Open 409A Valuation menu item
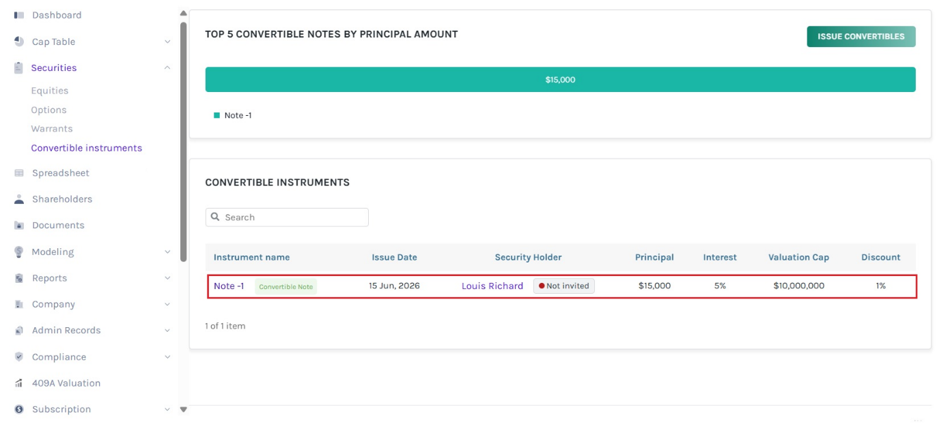 pyautogui.click(x=66, y=383)
